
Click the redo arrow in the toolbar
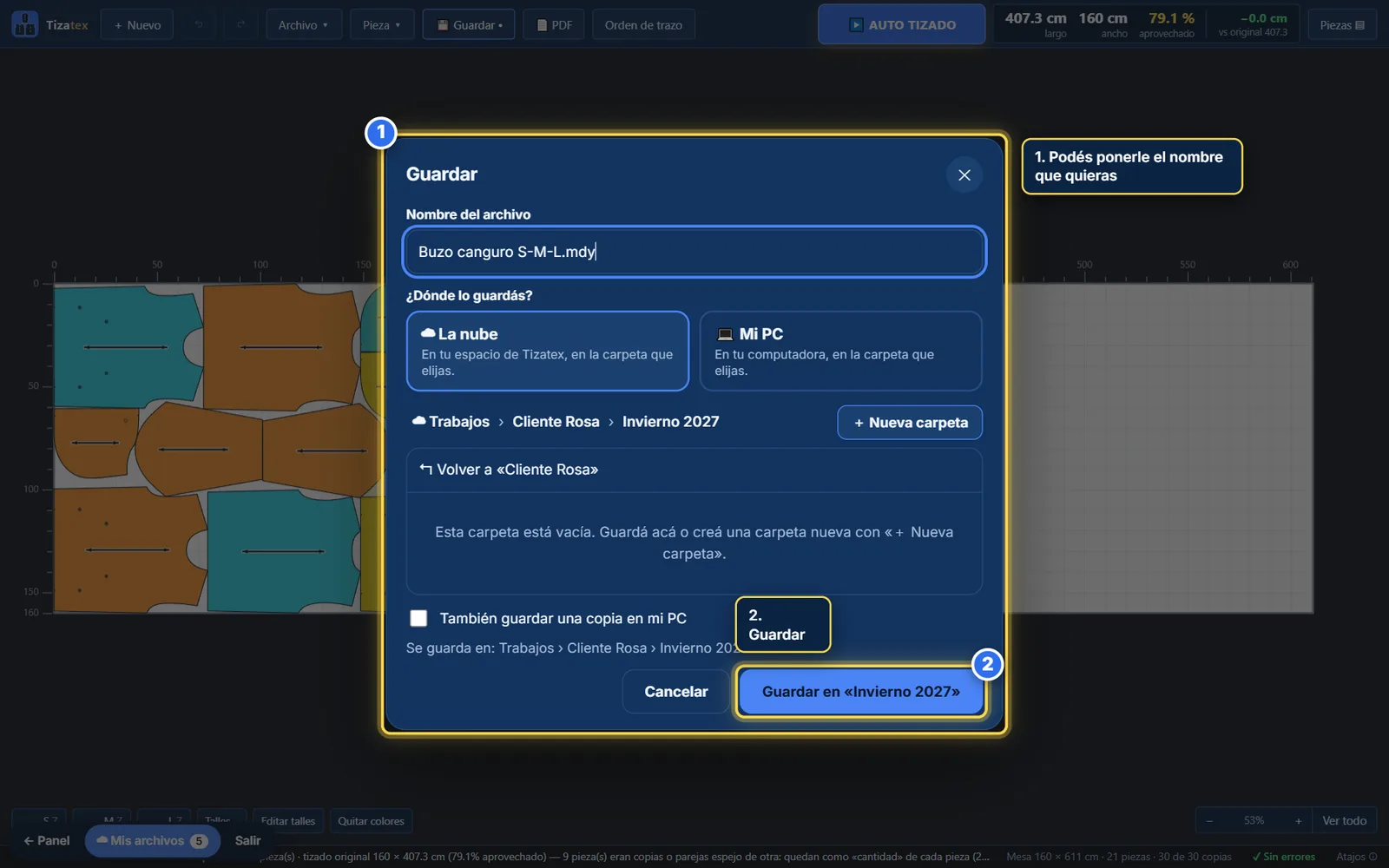(x=240, y=25)
